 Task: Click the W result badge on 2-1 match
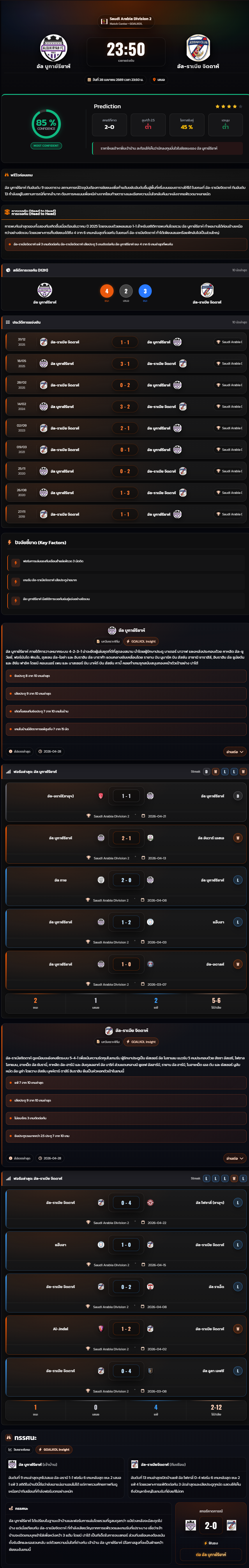pyautogui.click(x=237, y=838)
